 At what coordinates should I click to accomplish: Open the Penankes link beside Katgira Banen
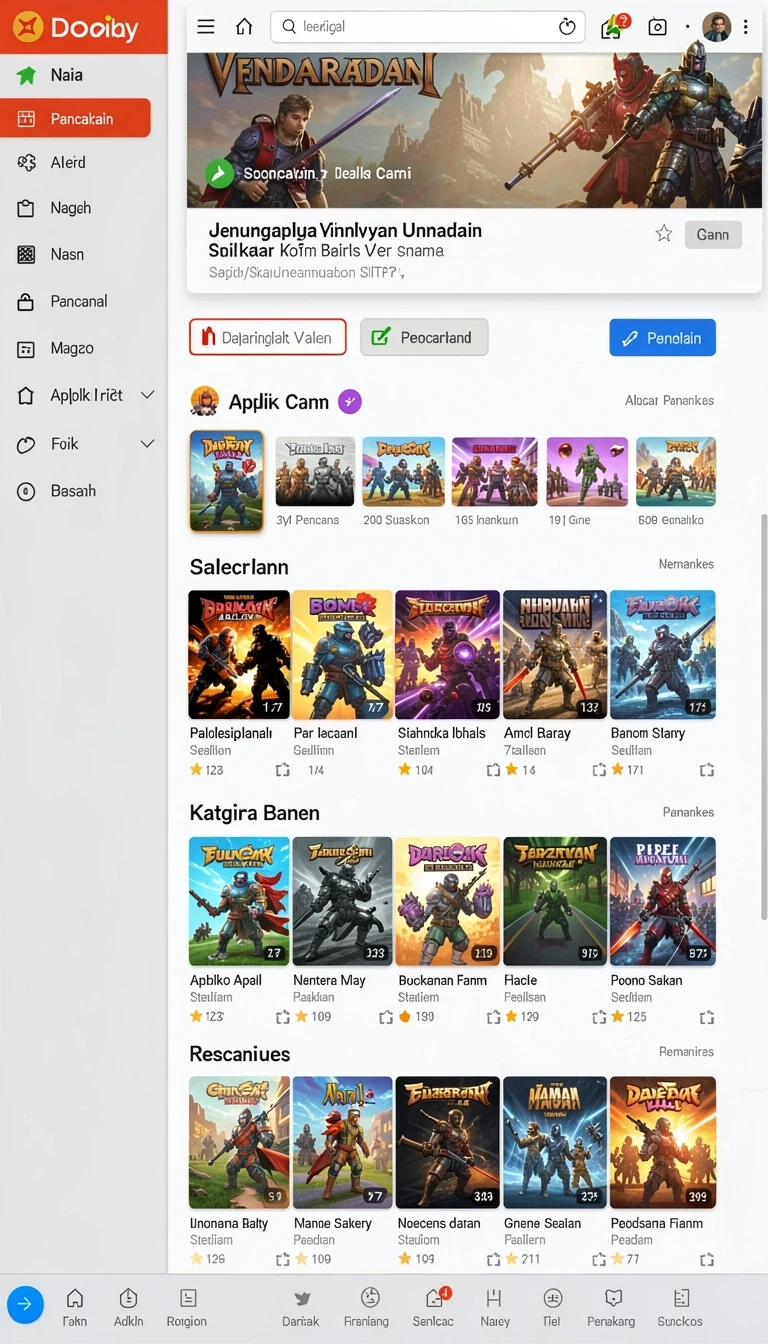pyautogui.click(x=688, y=812)
